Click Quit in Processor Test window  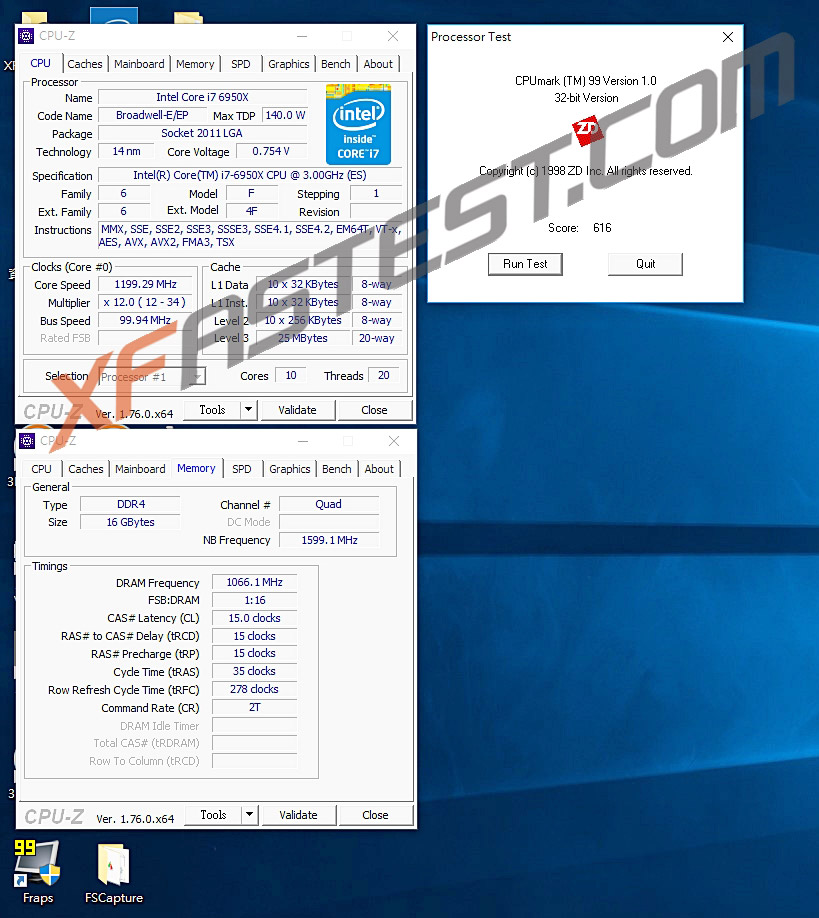(645, 264)
